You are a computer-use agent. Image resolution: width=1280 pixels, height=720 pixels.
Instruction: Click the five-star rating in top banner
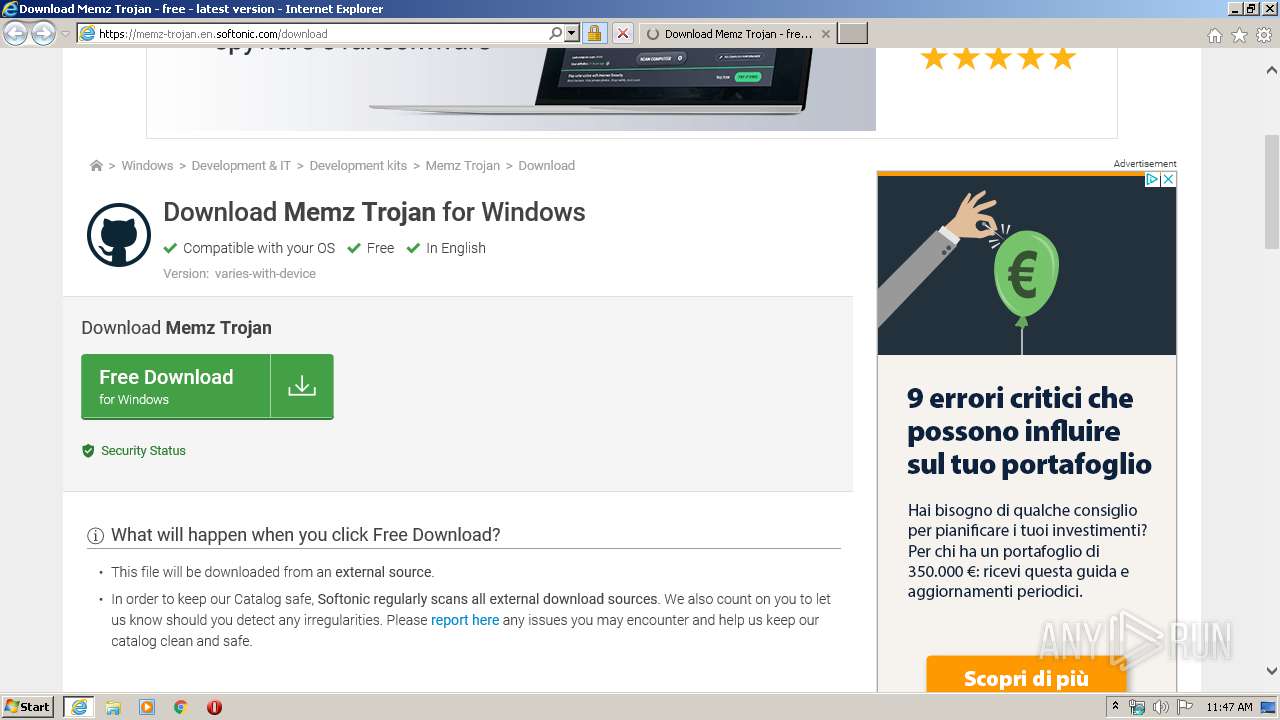[998, 58]
